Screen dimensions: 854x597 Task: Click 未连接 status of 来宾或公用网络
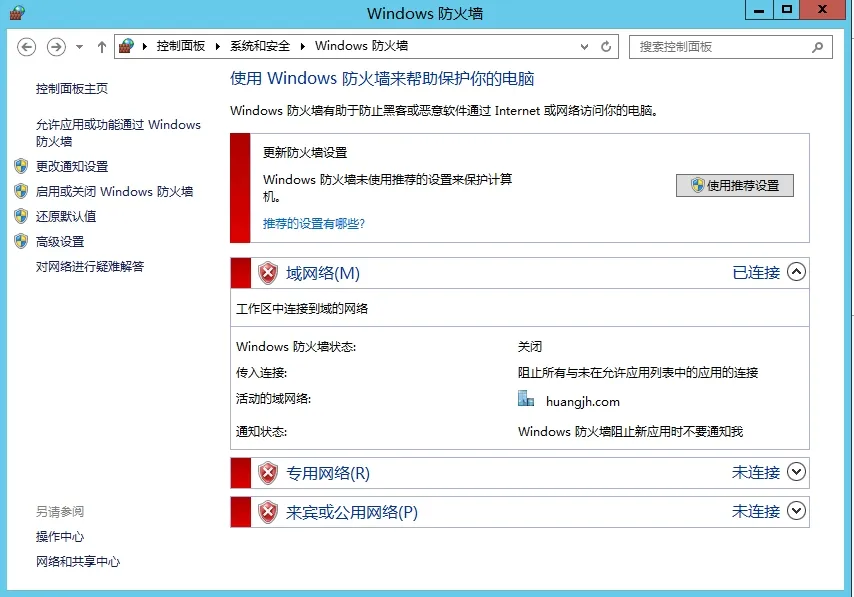[756, 511]
